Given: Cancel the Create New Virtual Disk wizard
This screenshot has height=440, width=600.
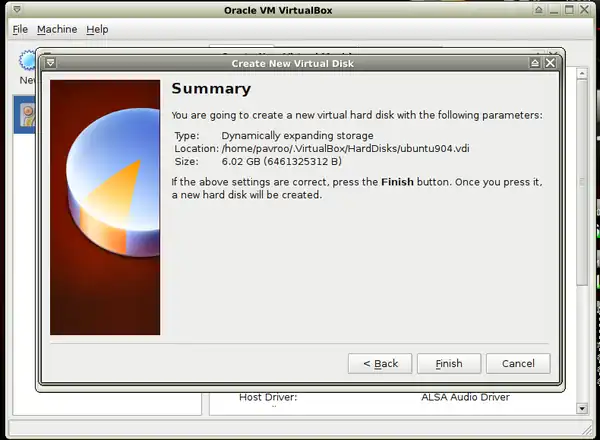Looking at the screenshot, I should (518, 363).
